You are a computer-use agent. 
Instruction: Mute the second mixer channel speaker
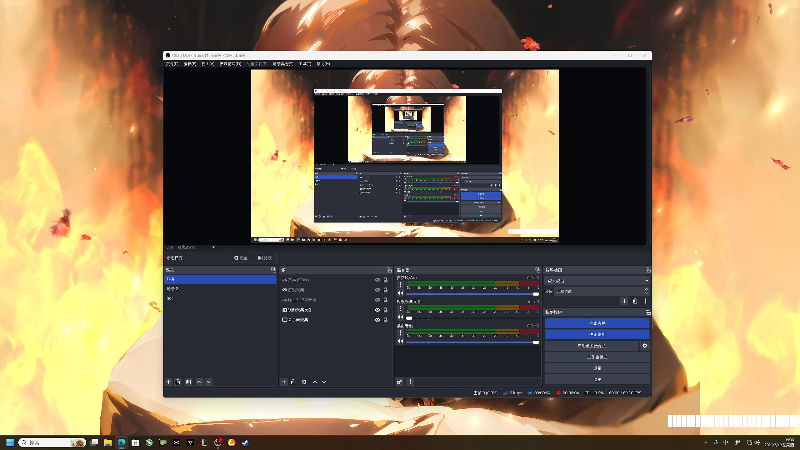pyautogui.click(x=401, y=317)
